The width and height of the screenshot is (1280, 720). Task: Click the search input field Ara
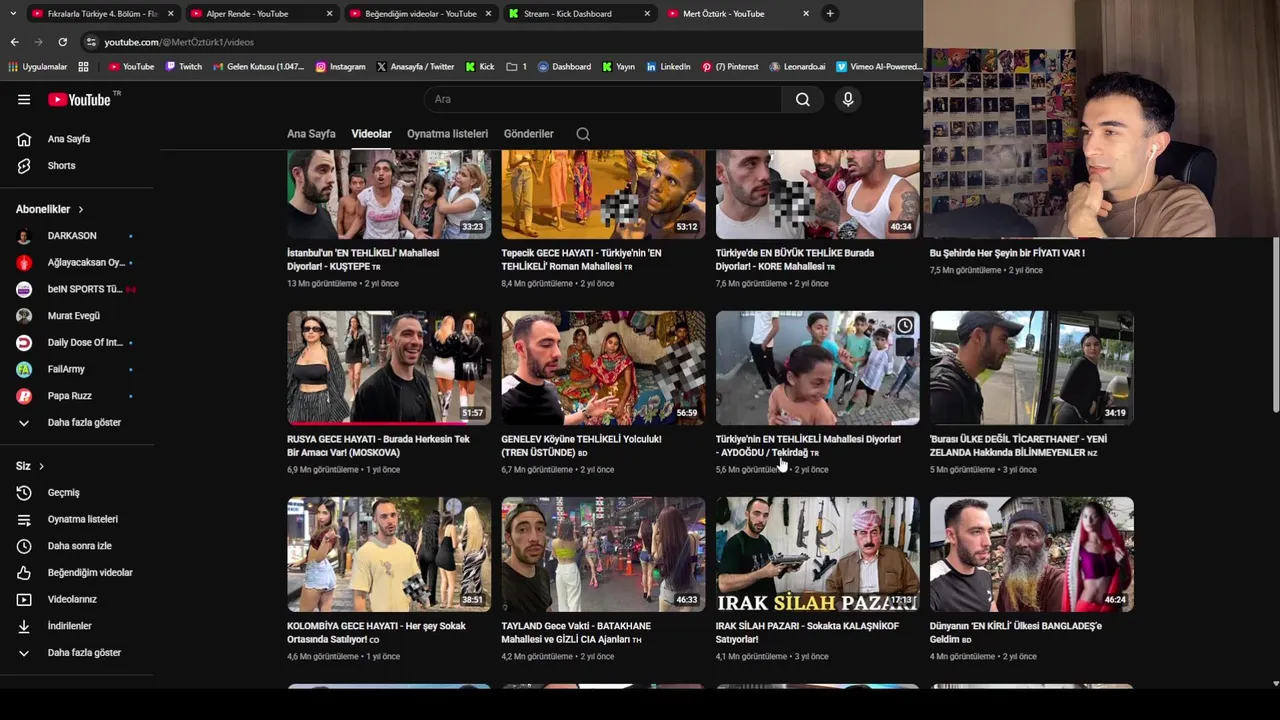pyautogui.click(x=603, y=99)
